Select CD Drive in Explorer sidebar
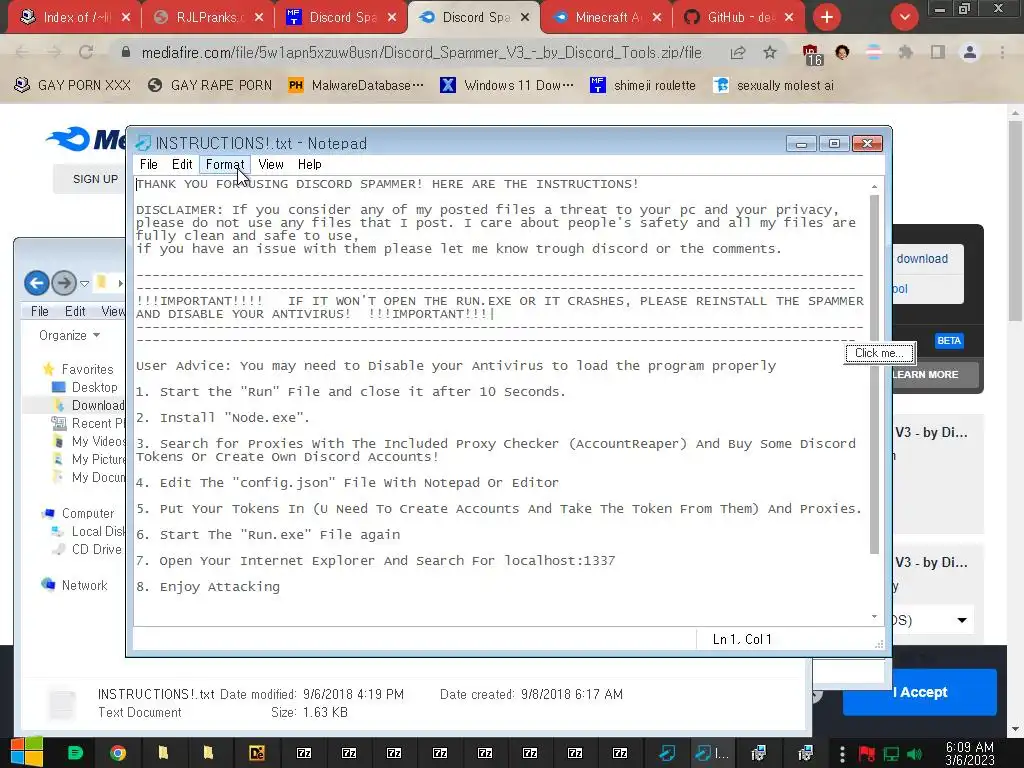The image size is (1024, 768). coord(96,549)
